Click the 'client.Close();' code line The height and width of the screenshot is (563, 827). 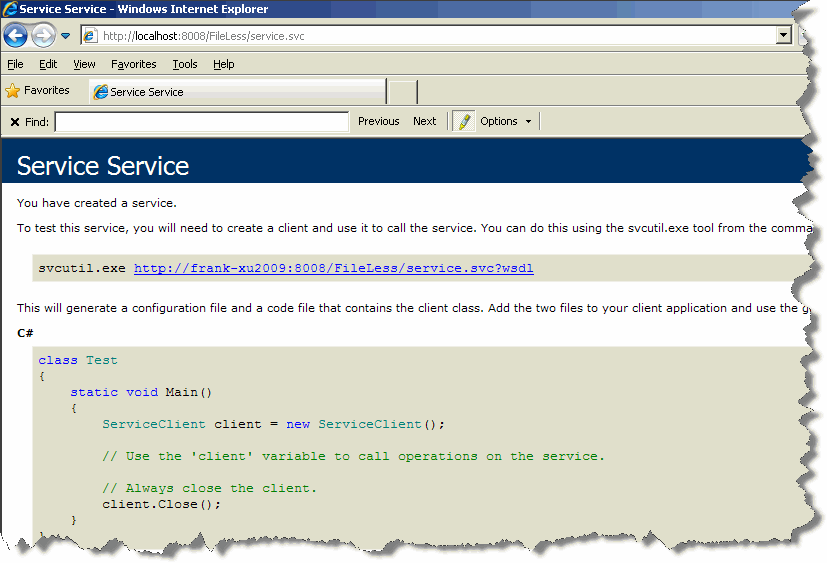(161, 504)
